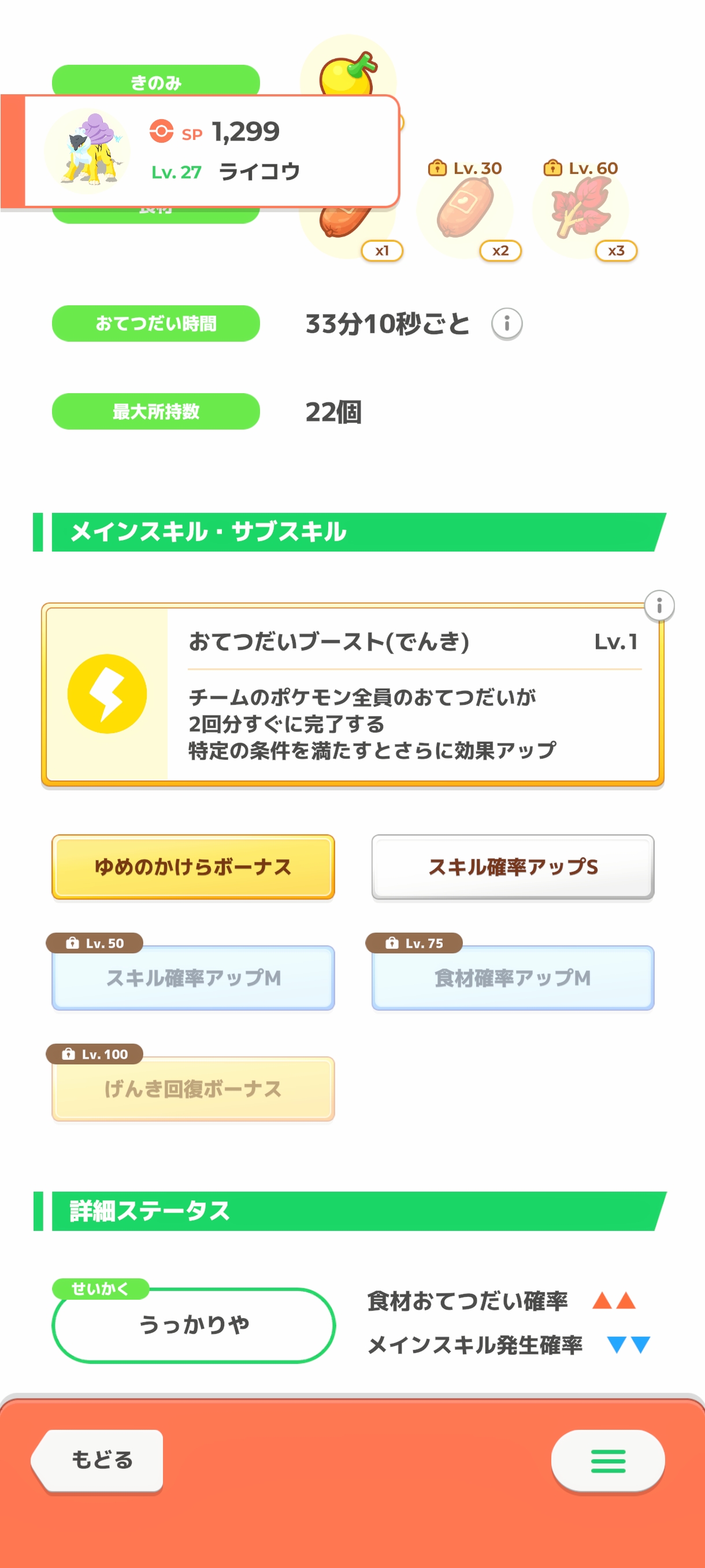
Task: Tap the きのみ label
Action: (155, 79)
